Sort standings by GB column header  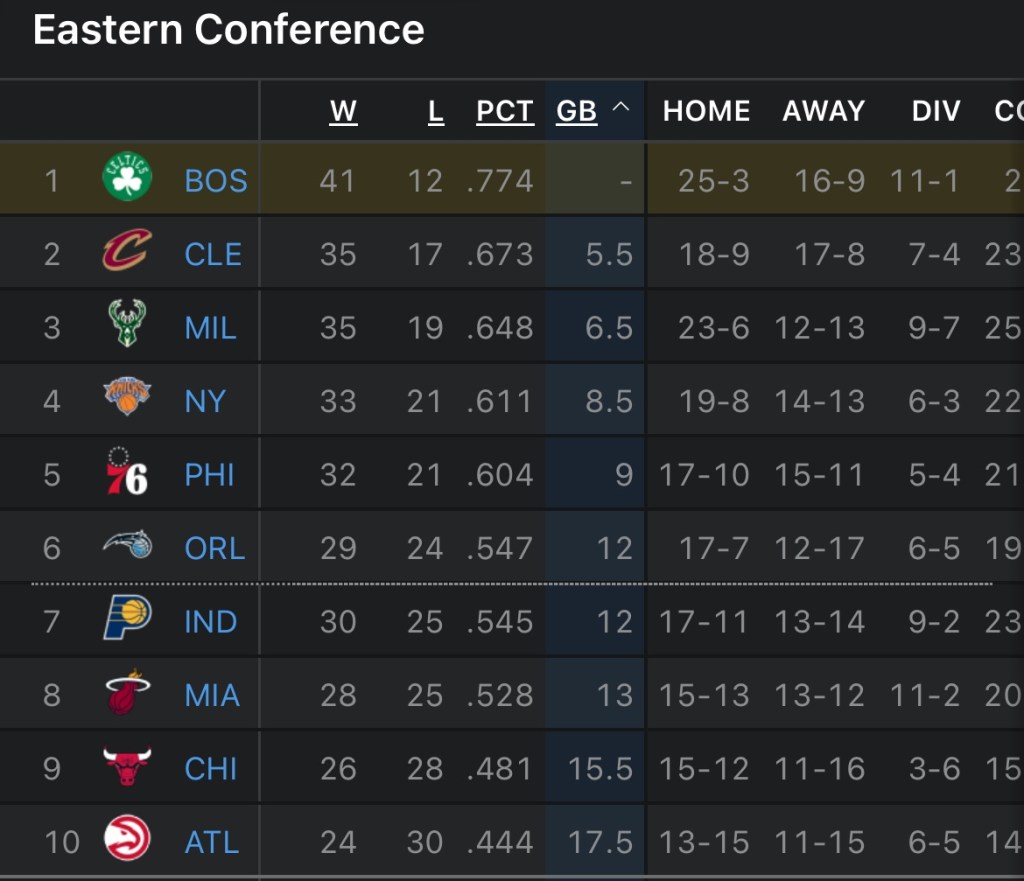click(x=576, y=111)
